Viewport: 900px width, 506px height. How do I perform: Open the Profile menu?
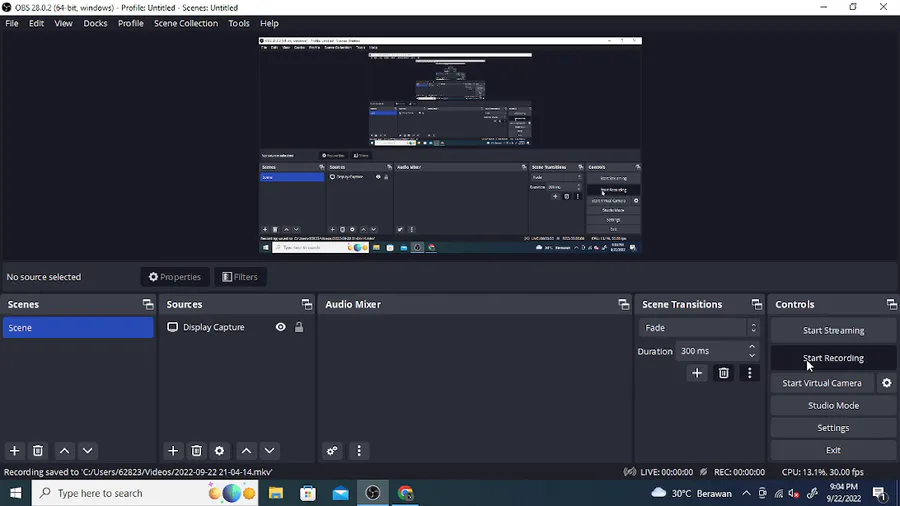[x=131, y=24]
